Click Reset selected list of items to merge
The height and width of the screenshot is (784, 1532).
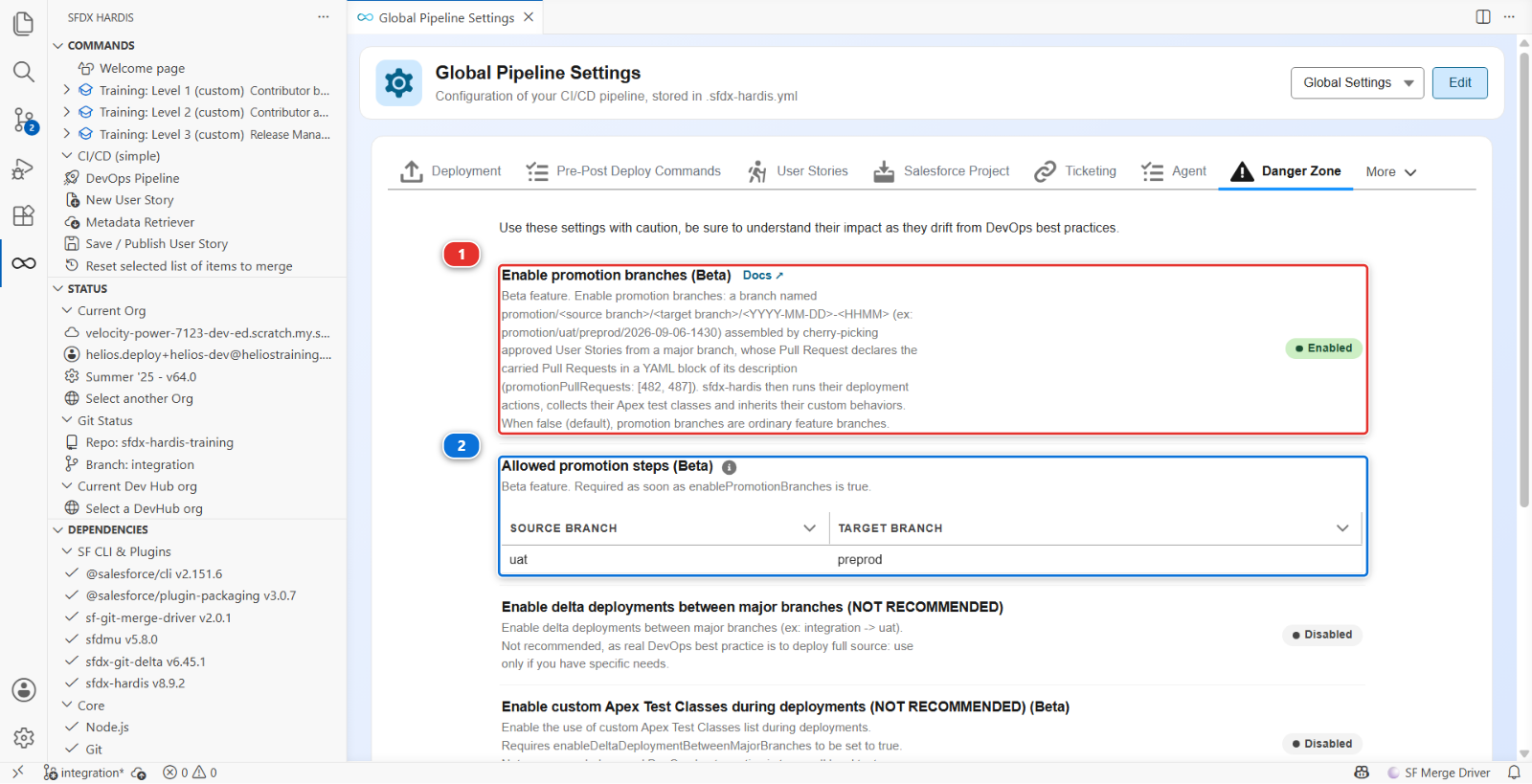189,266
